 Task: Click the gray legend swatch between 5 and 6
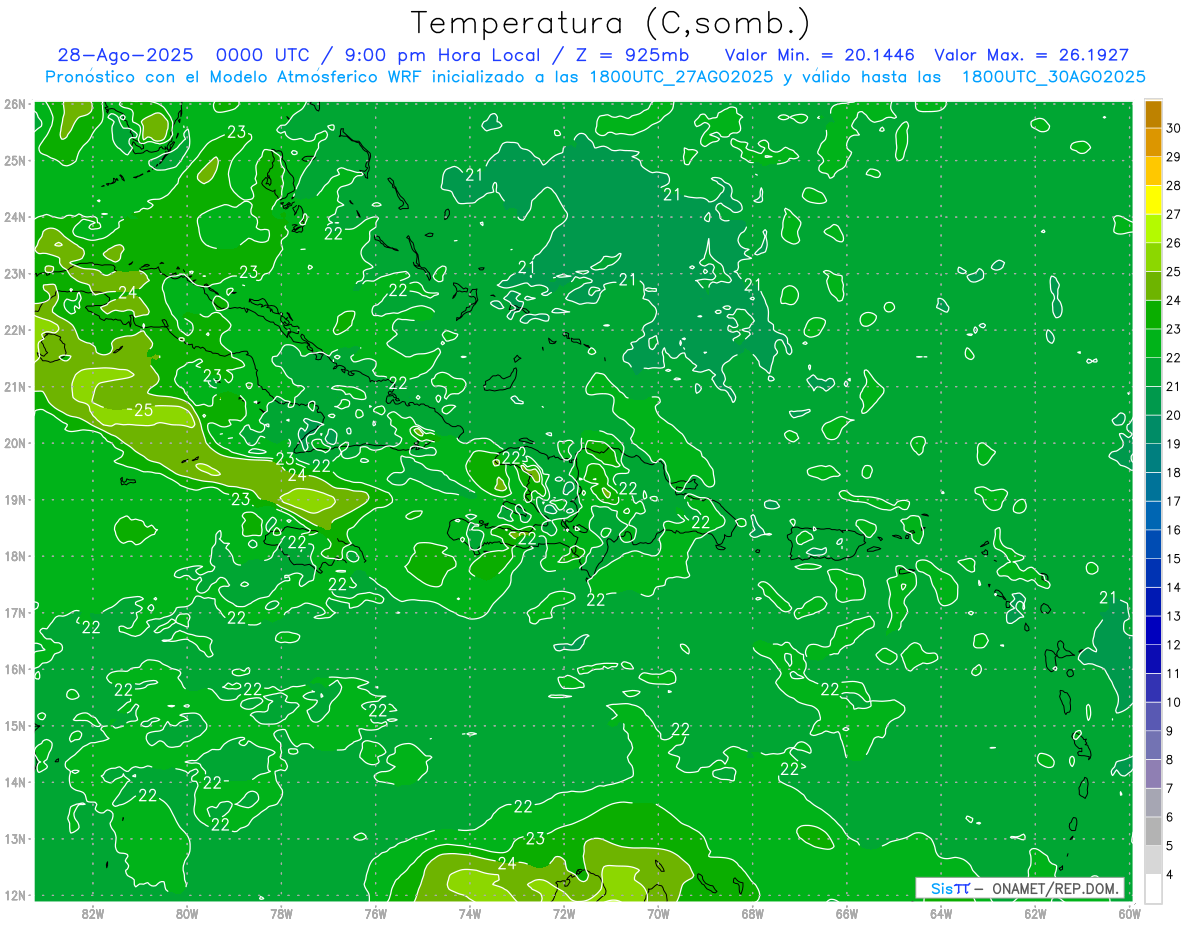pos(1153,831)
